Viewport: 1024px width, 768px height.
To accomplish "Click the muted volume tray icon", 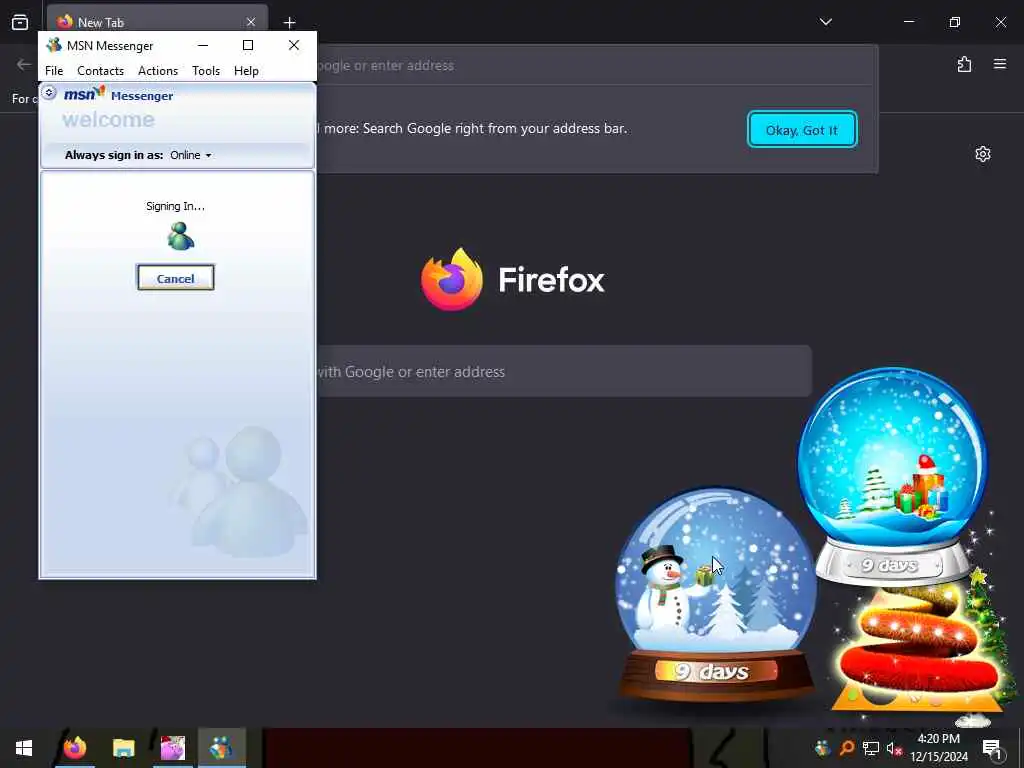I will [894, 748].
